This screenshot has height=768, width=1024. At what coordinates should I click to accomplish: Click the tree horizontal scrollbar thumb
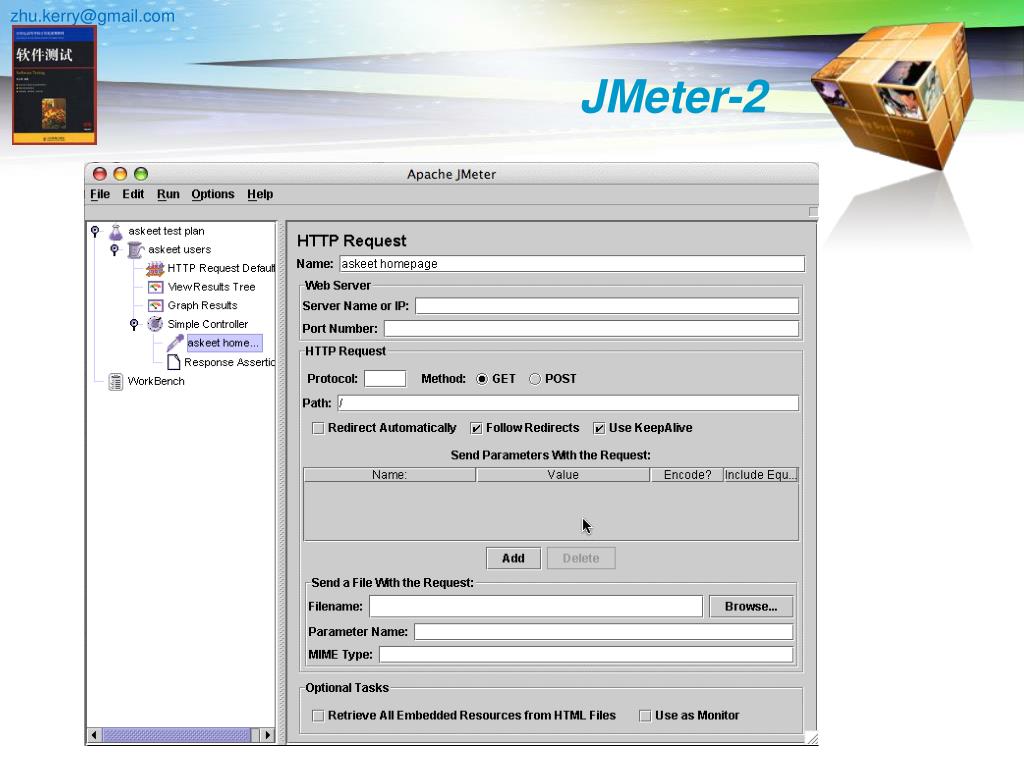[x=176, y=735]
